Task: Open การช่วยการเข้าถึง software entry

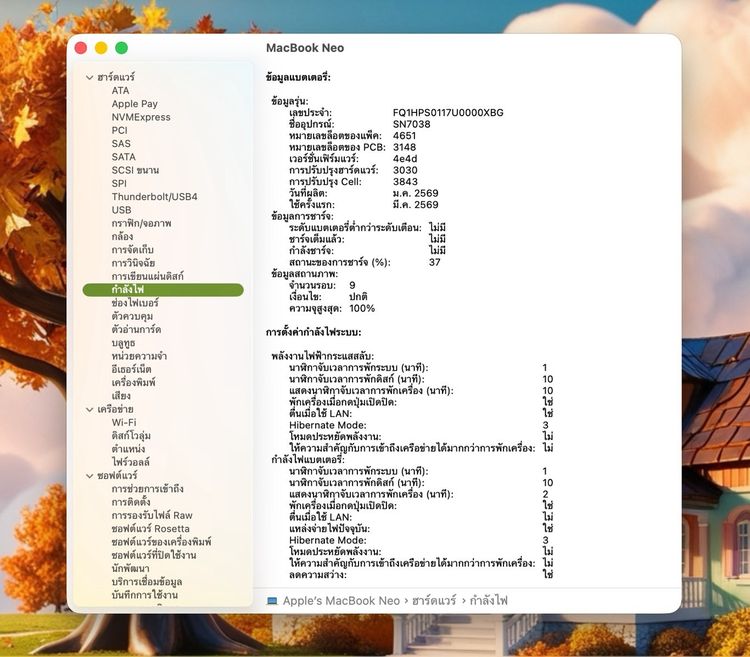Action: coord(147,489)
